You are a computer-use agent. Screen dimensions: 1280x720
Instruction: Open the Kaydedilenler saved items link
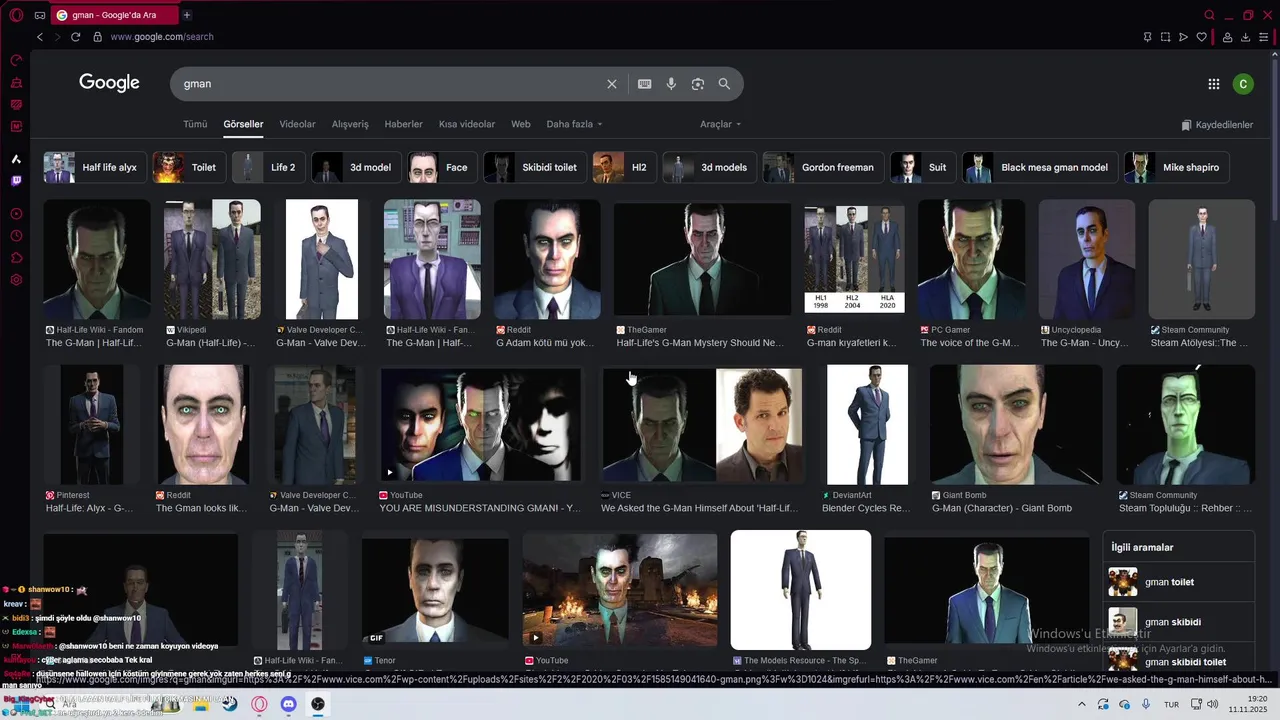[x=1217, y=125]
